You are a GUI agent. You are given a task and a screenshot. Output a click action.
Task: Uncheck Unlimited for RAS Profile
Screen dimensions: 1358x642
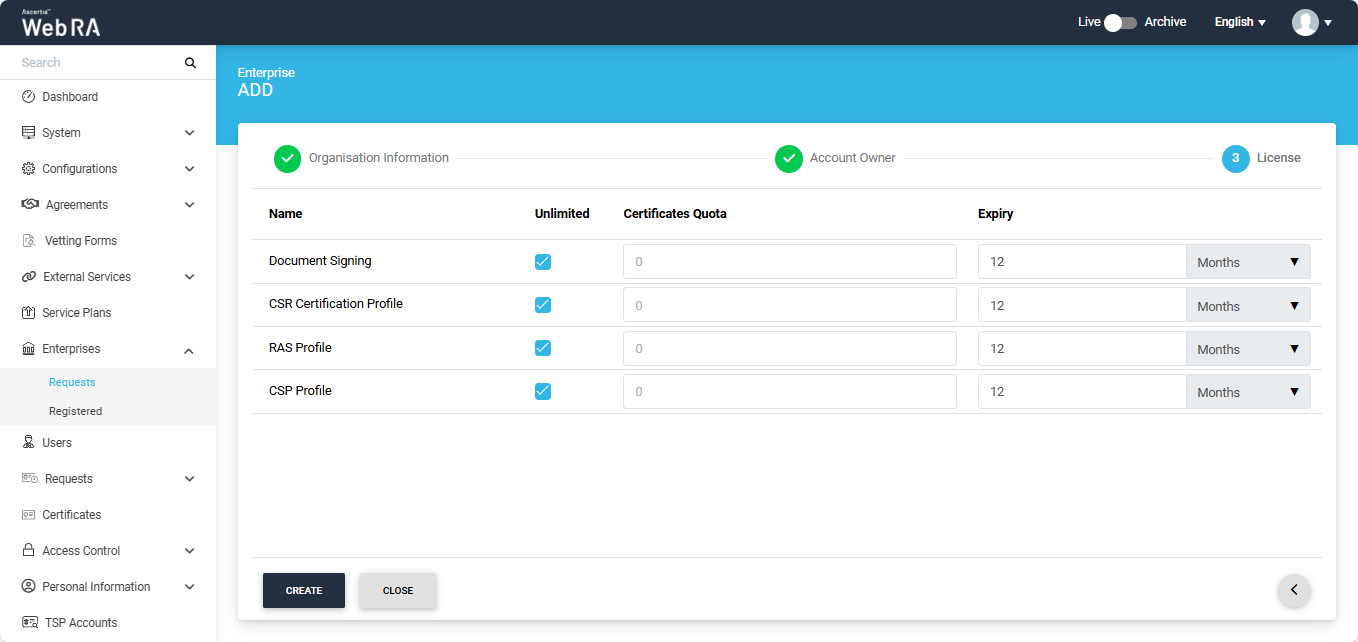point(543,348)
